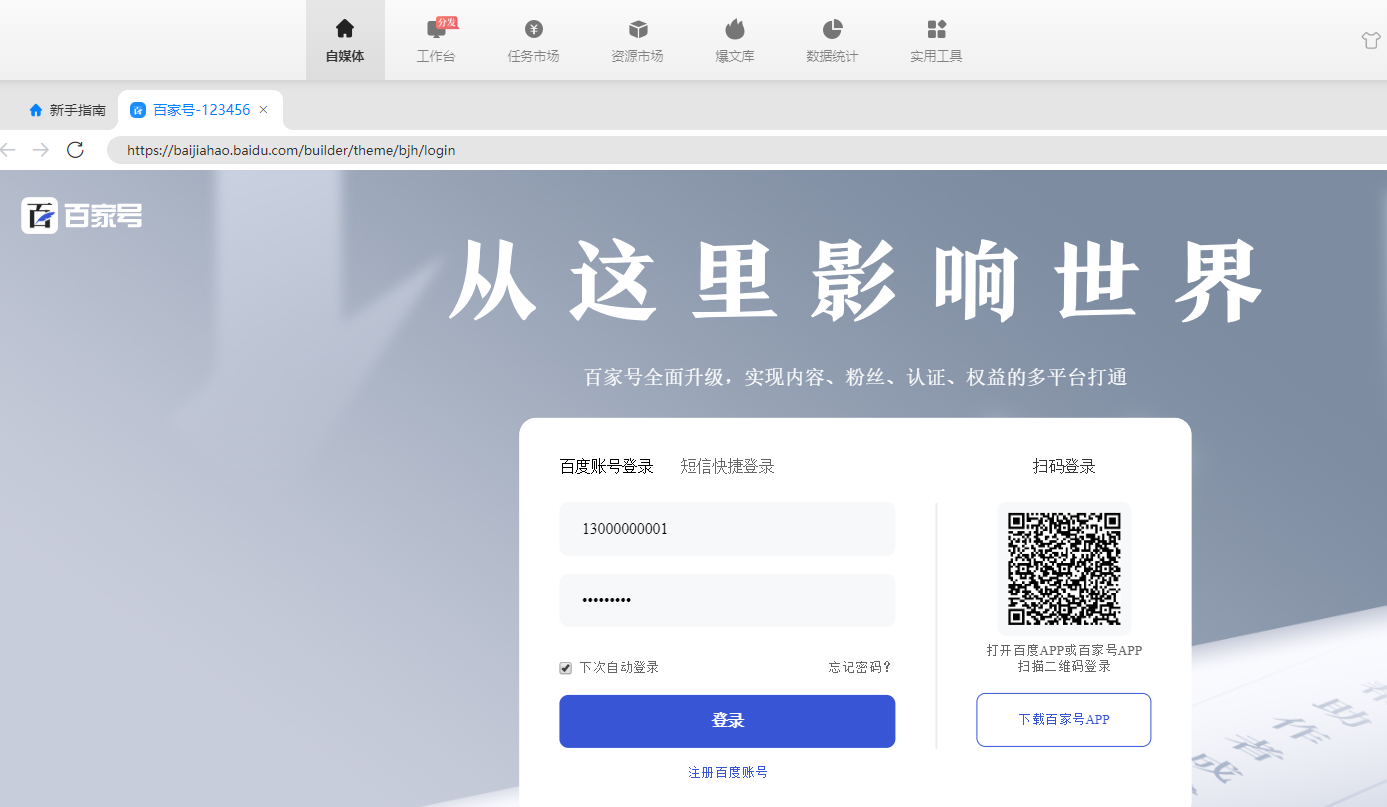Open the 工作台 monitor icon
This screenshot has width=1387, height=807.
[436, 30]
